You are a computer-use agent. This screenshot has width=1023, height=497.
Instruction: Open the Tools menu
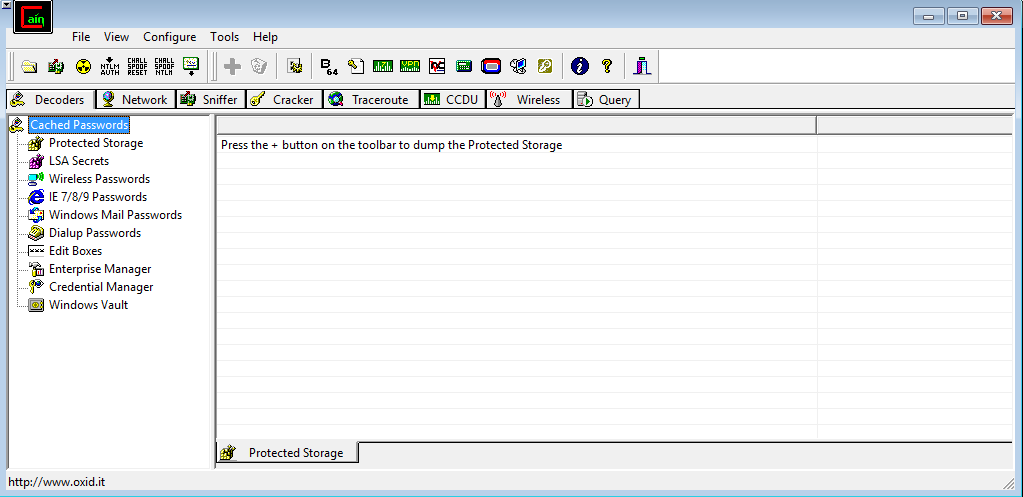click(x=224, y=37)
